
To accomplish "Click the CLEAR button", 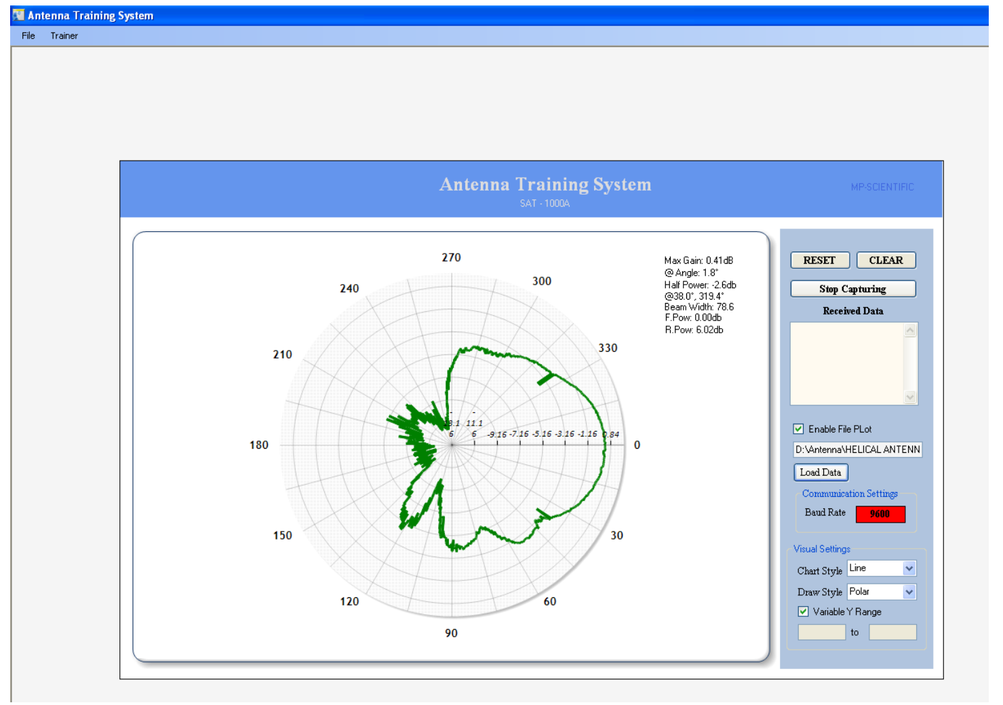I will pos(886,260).
